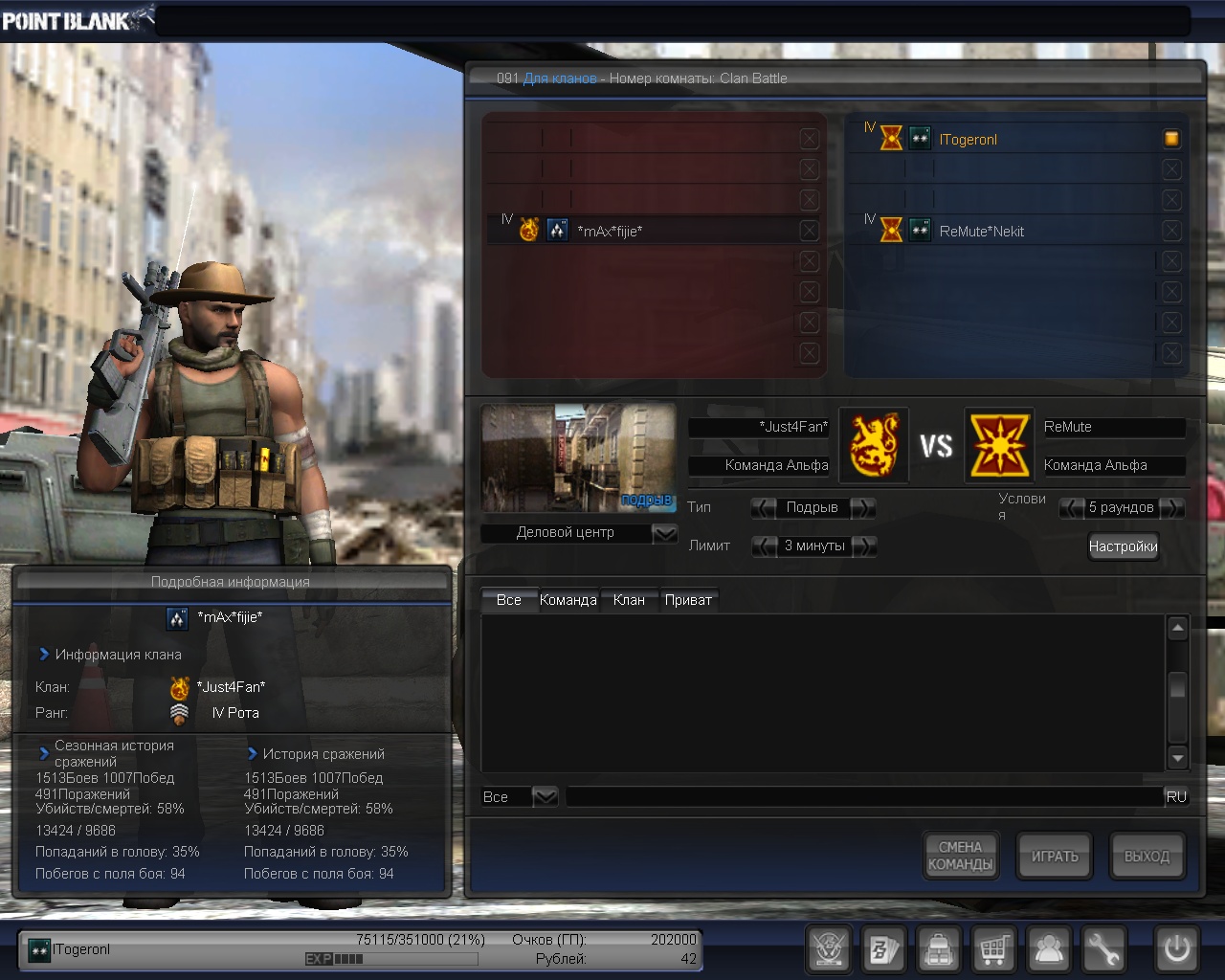Screen dimensions: 1225x980
Task: Switch to the Приват chat tab
Action: 688,600
